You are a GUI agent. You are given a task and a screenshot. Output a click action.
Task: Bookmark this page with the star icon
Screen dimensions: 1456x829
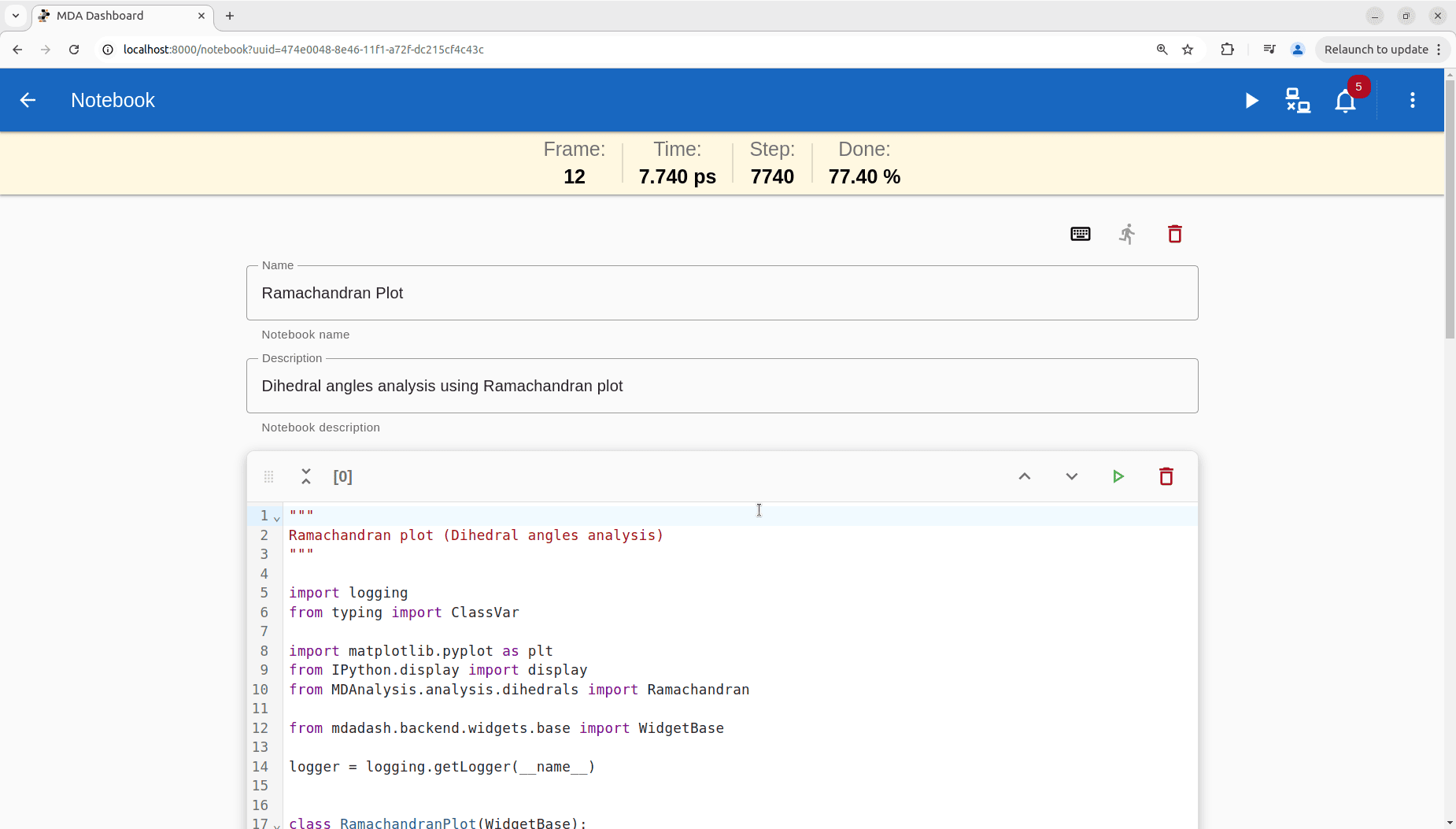click(1188, 50)
